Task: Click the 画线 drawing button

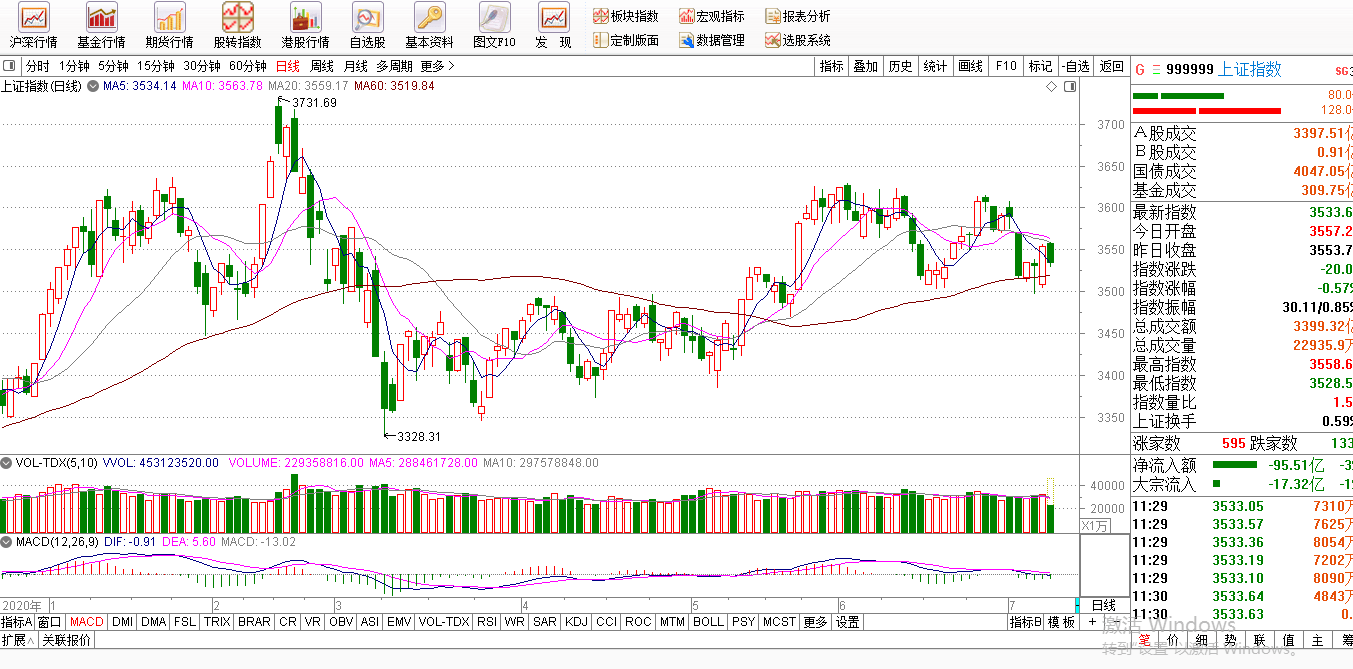Action: pyautogui.click(x=970, y=66)
